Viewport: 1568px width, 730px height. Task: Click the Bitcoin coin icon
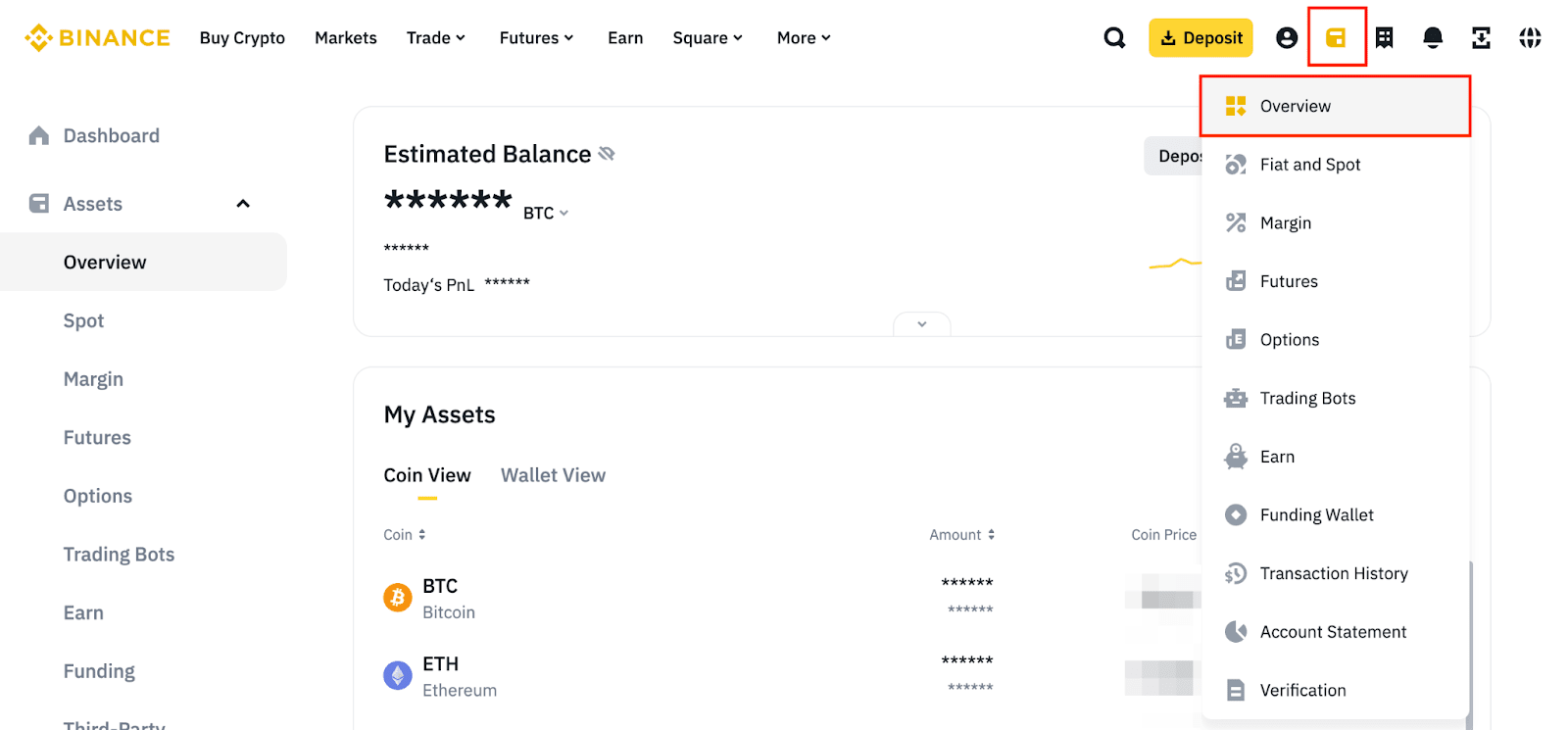click(397, 598)
